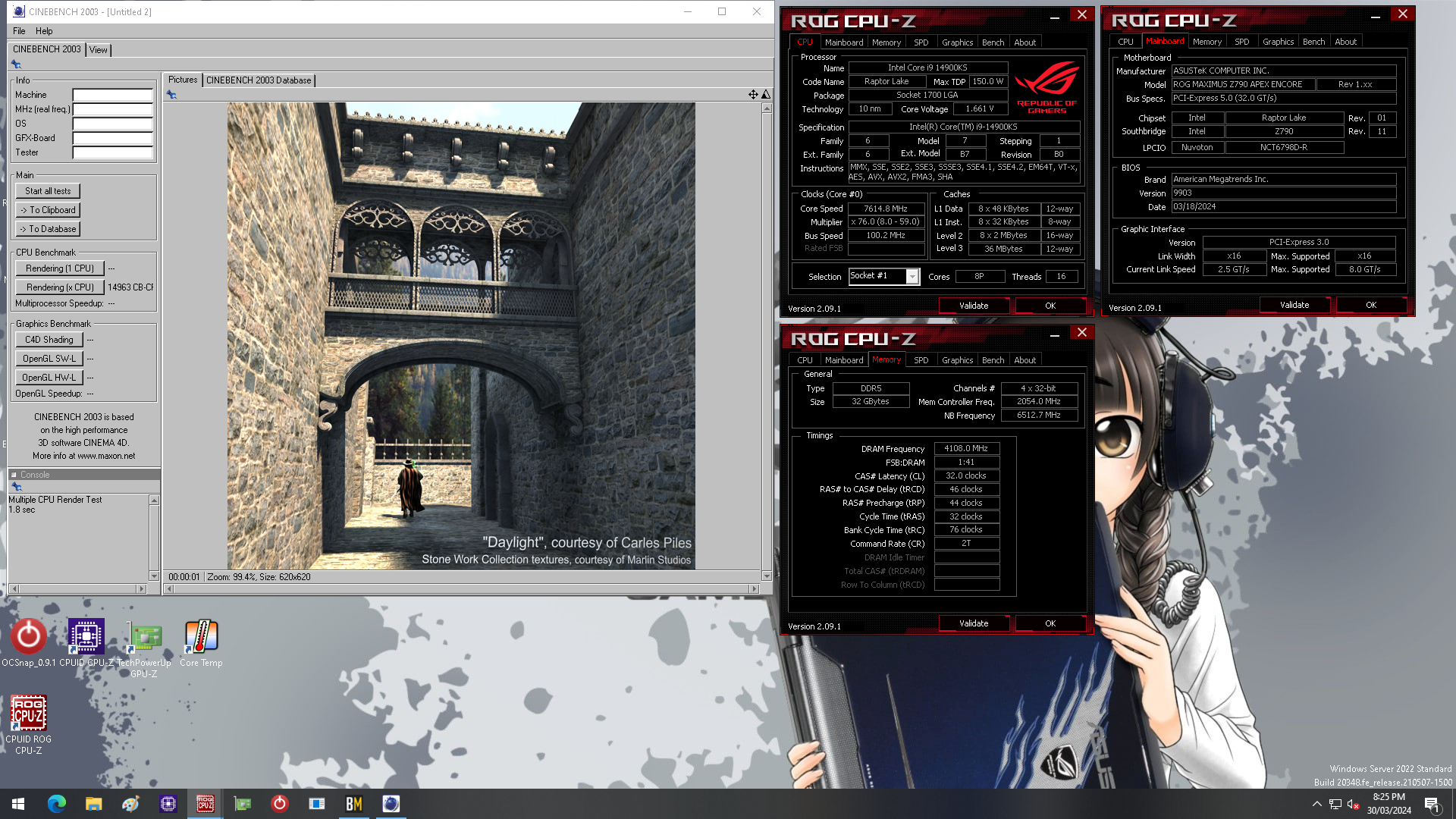Click the Windows Start button

point(18,804)
